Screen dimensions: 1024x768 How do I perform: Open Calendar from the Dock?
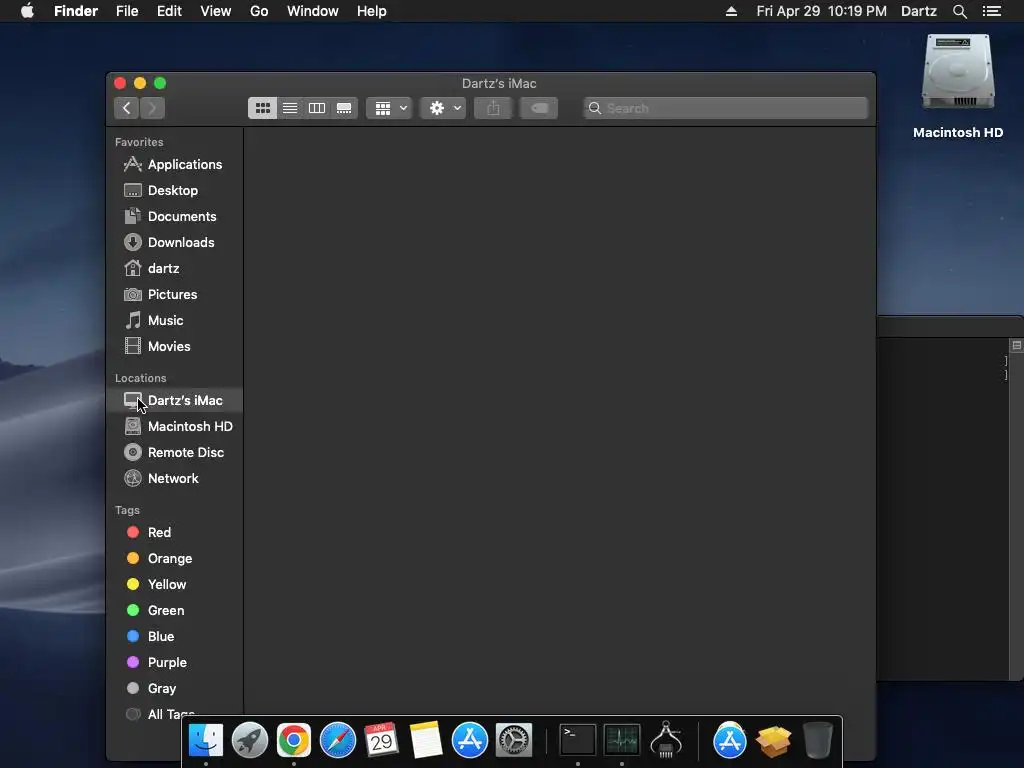coord(381,740)
